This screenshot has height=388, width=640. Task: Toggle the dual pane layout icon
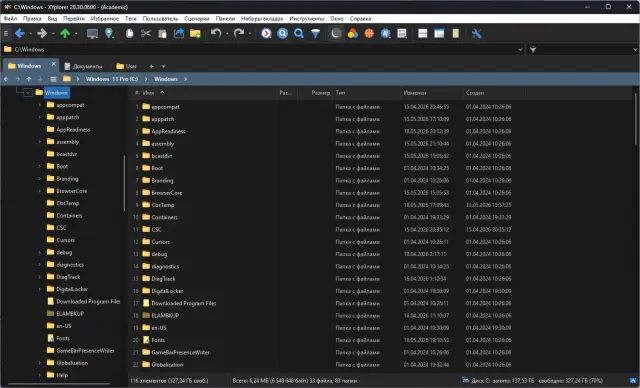pos(423,33)
